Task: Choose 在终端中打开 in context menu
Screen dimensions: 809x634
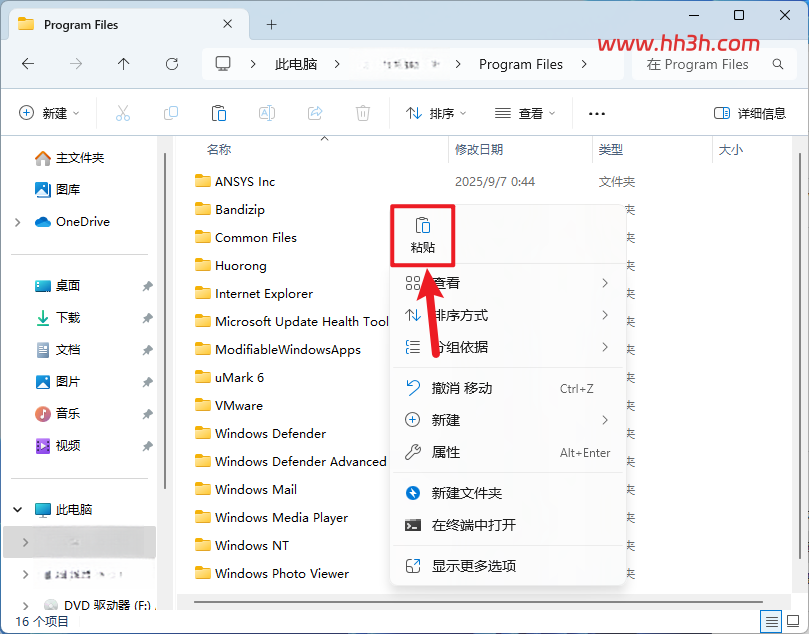Action: (x=508, y=526)
